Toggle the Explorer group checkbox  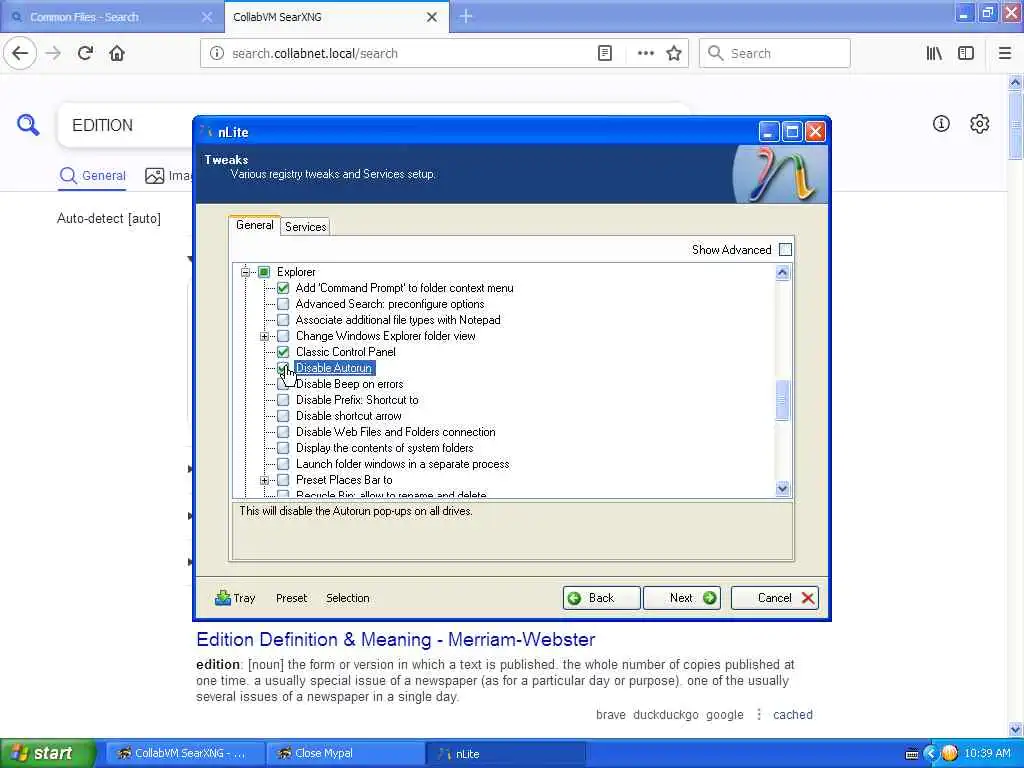pos(264,272)
